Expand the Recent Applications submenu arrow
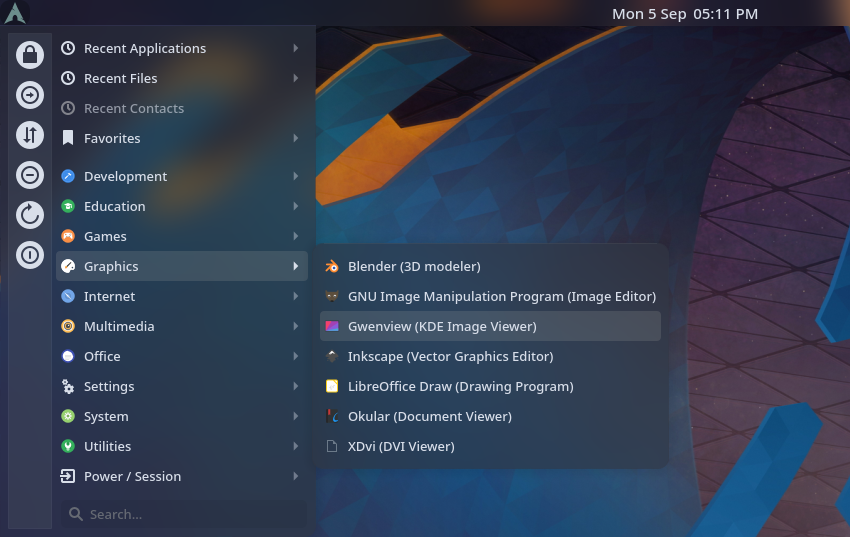This screenshot has height=537, width=850. coord(296,48)
